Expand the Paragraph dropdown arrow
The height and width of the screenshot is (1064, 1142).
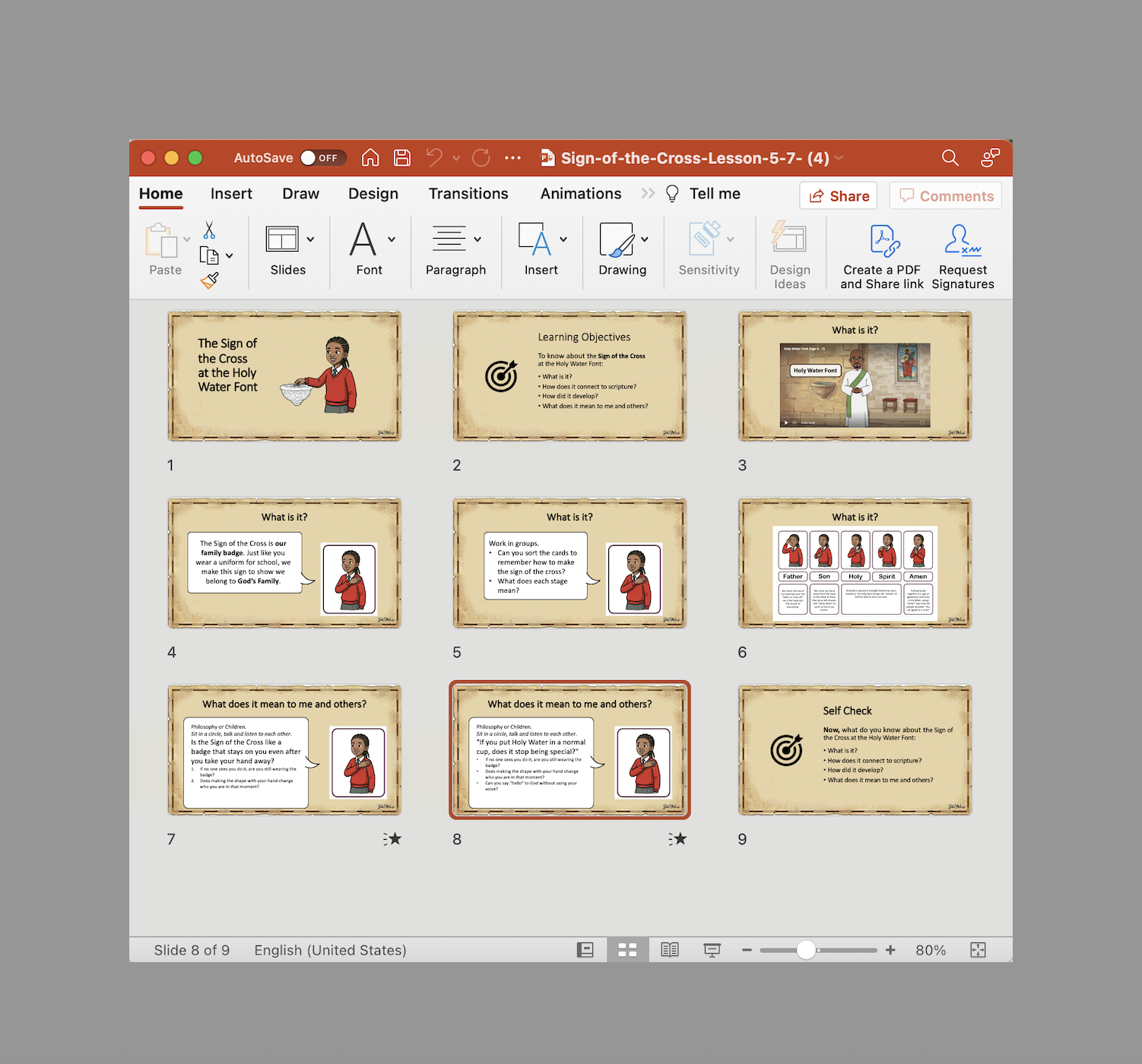[477, 239]
